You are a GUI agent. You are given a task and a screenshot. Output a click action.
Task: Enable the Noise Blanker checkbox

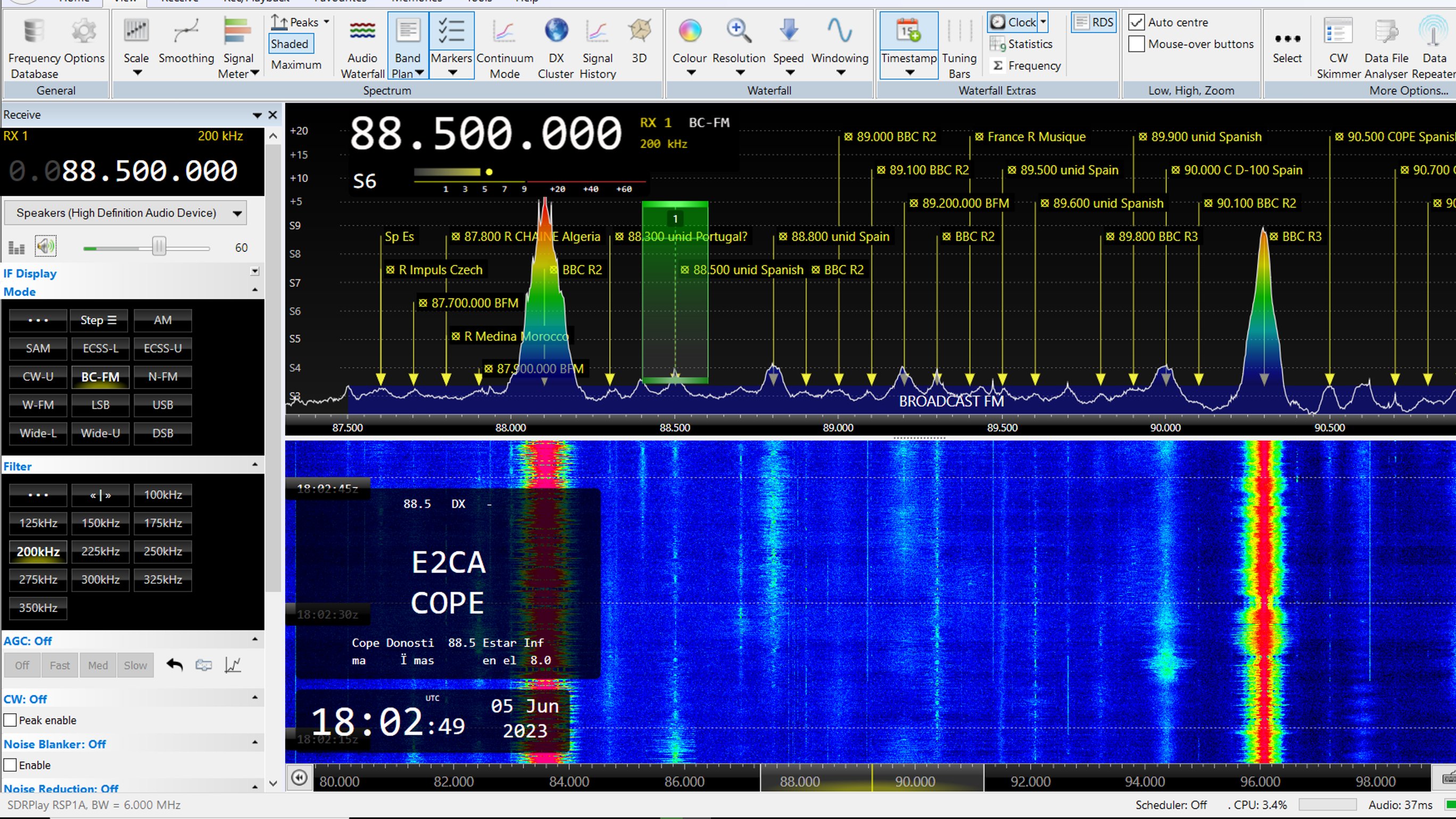click(x=10, y=765)
